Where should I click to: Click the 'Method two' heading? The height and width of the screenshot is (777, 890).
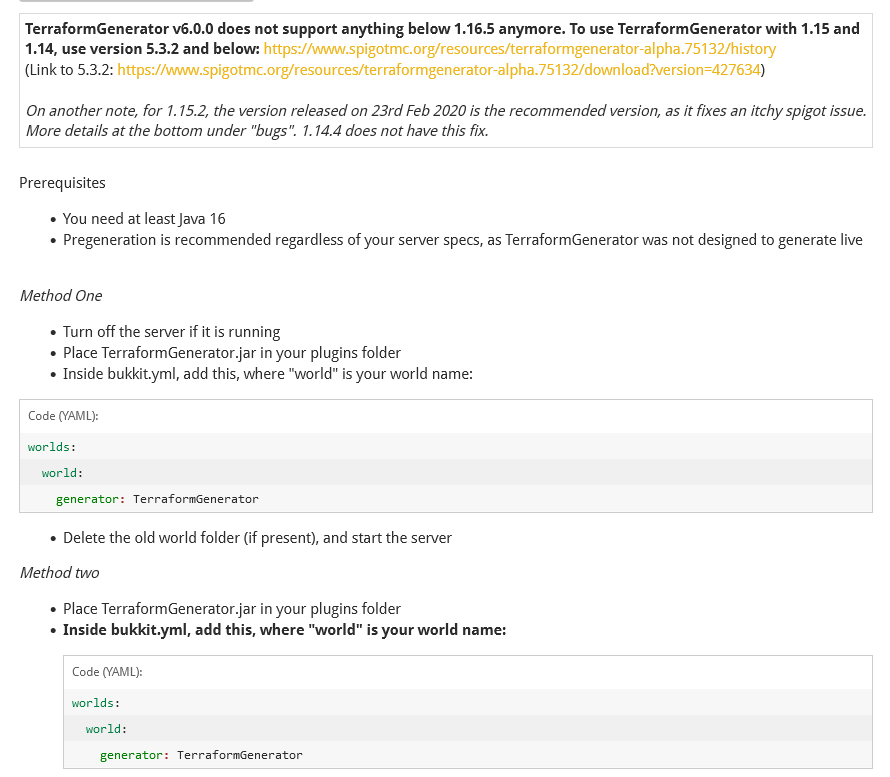coord(60,573)
